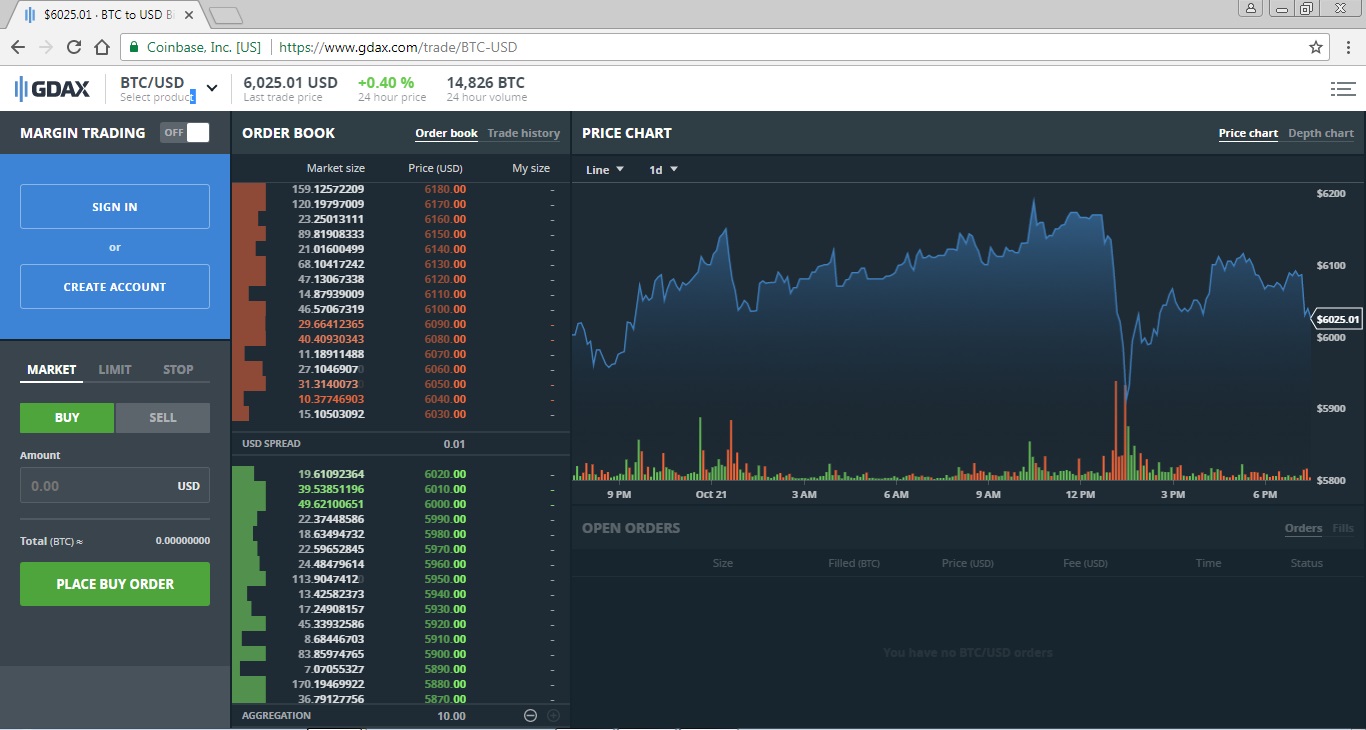Open the Orders tab in Open Orders
The height and width of the screenshot is (730, 1366).
(1303, 528)
